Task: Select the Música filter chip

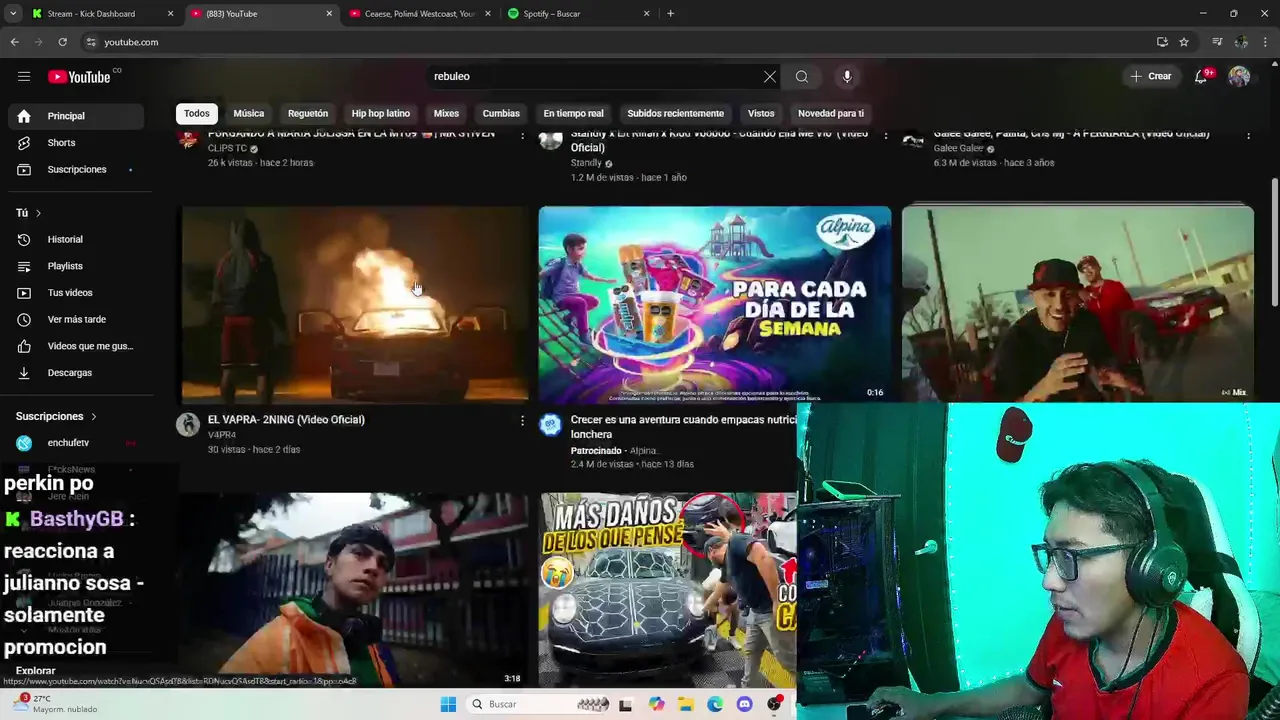Action: [249, 113]
